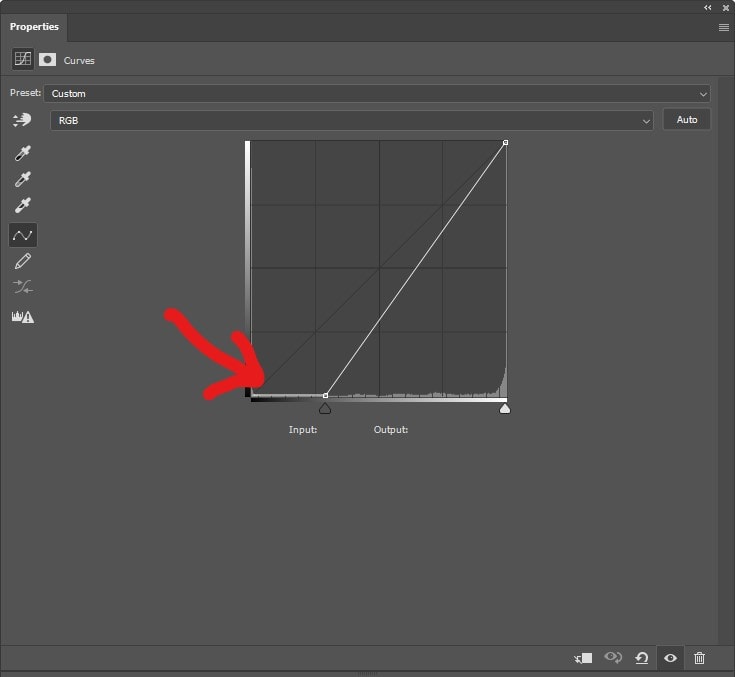Screen dimensions: 735x677
Task: Activate the on-image targeted adjustment hand tool
Action: click(x=22, y=120)
